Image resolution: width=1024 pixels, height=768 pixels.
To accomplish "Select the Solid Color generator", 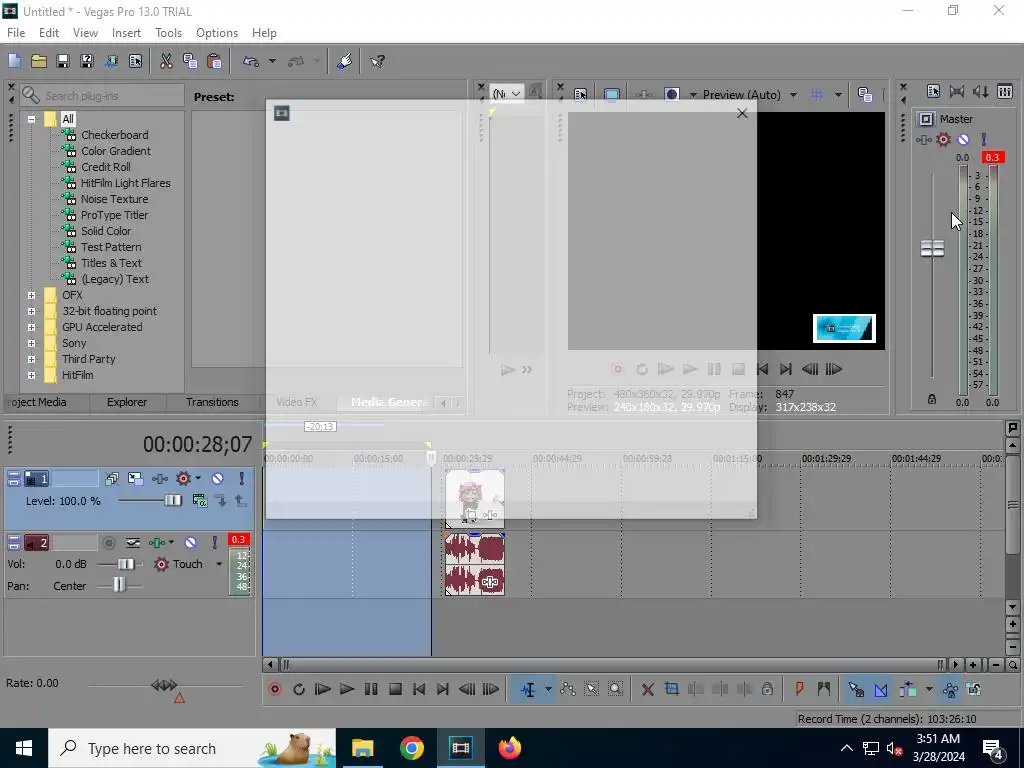I will (x=106, y=231).
